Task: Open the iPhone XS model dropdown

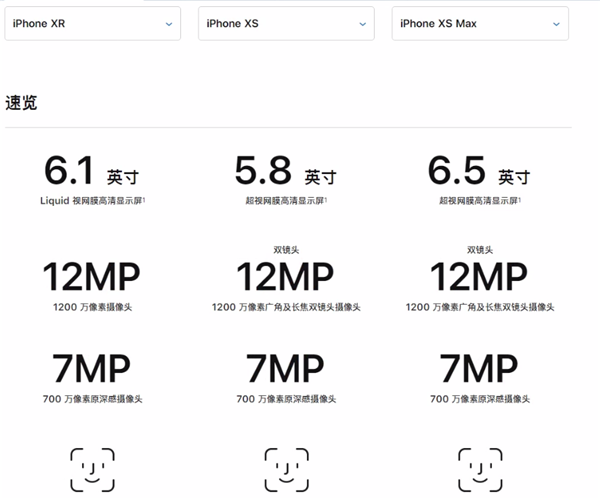Action: 286,24
